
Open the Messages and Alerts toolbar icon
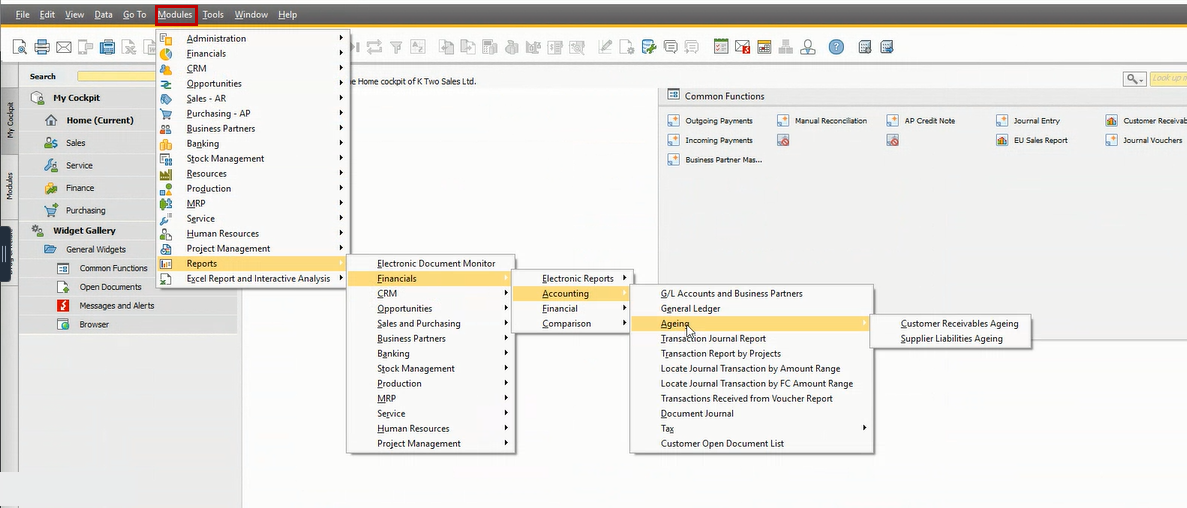click(743, 47)
